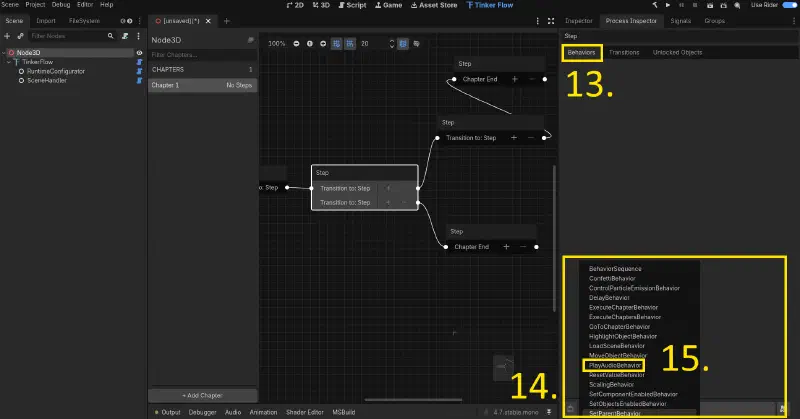Open the Editor menu
The image size is (800, 419).
[x=85, y=5]
